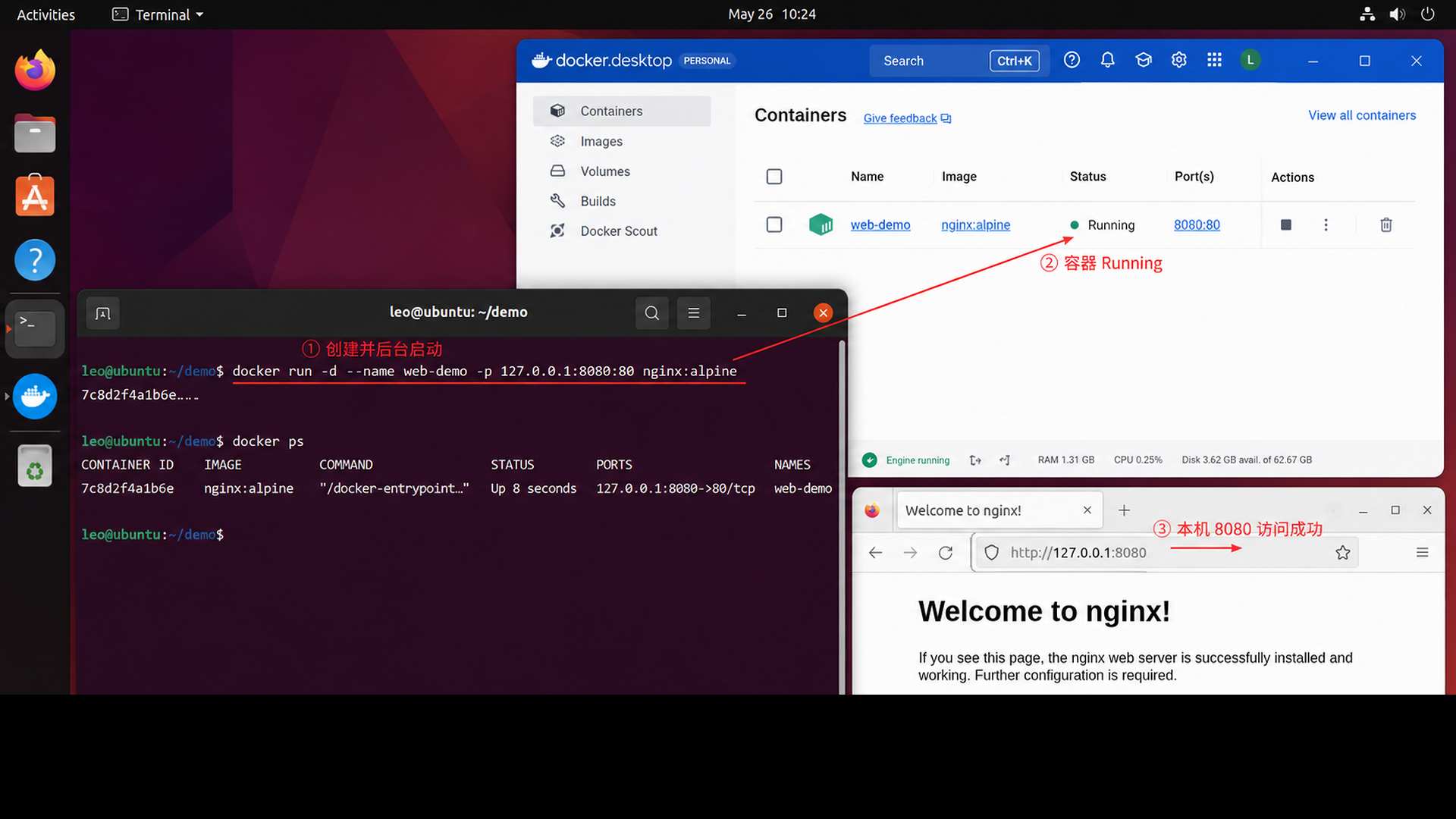The width and height of the screenshot is (1456, 819).
Task: Click the shield icon in Firefox address bar
Action: point(992,553)
